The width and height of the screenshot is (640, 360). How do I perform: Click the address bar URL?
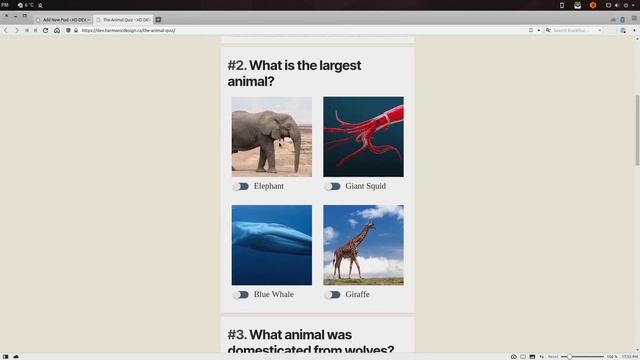click(x=129, y=30)
